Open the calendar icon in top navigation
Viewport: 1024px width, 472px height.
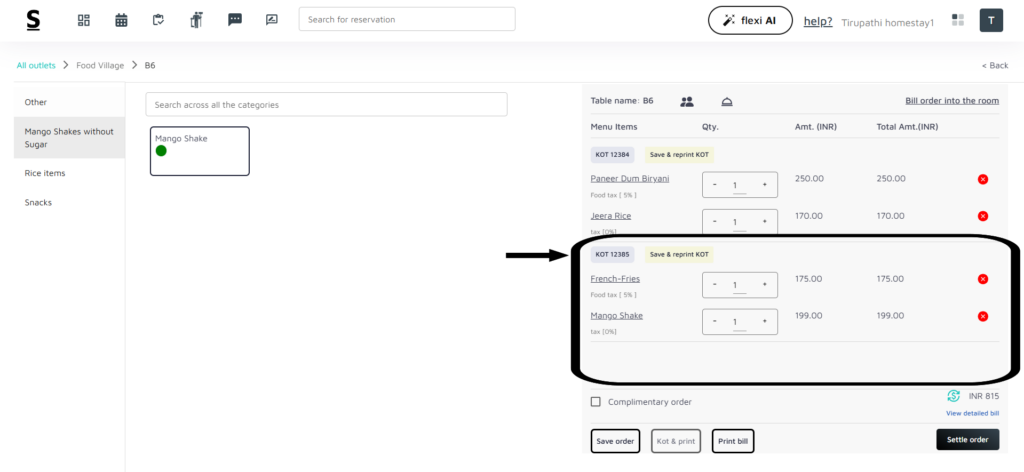(121, 20)
